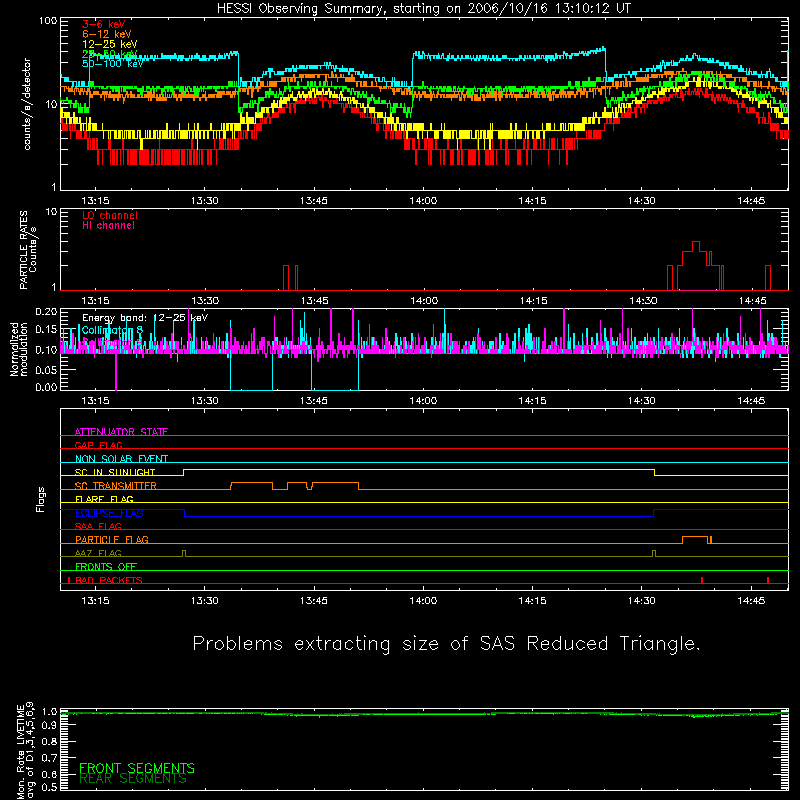Screen dimensions: 800x800
Task: Click the SC TRANSMITTER flag label
Action: pyautogui.click(x=116, y=486)
